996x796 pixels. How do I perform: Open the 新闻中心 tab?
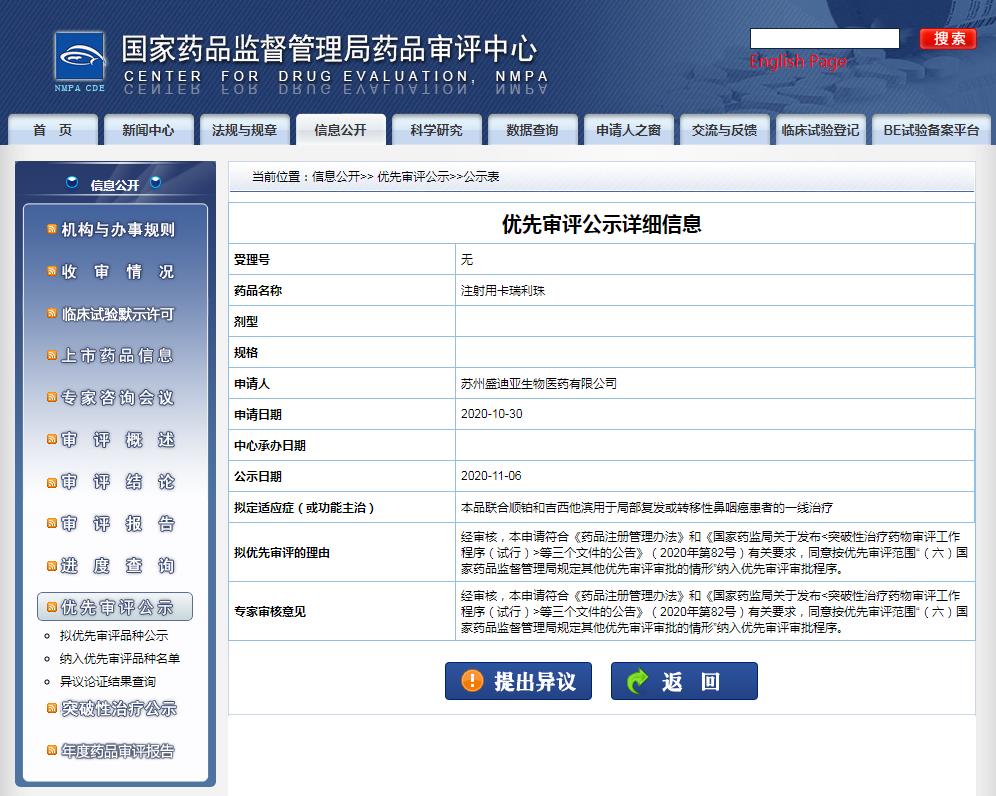tap(149, 130)
